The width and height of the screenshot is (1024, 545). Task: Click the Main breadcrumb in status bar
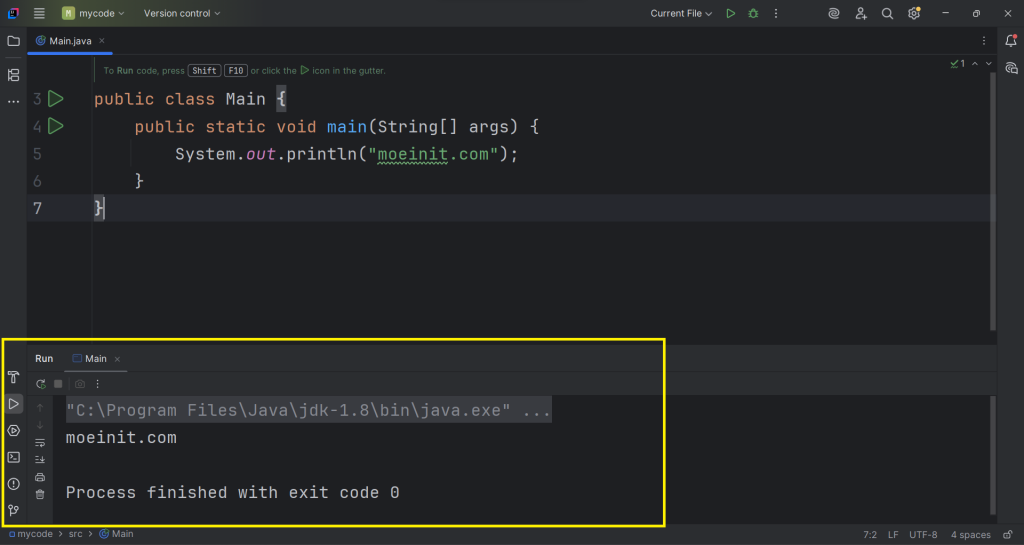116,534
